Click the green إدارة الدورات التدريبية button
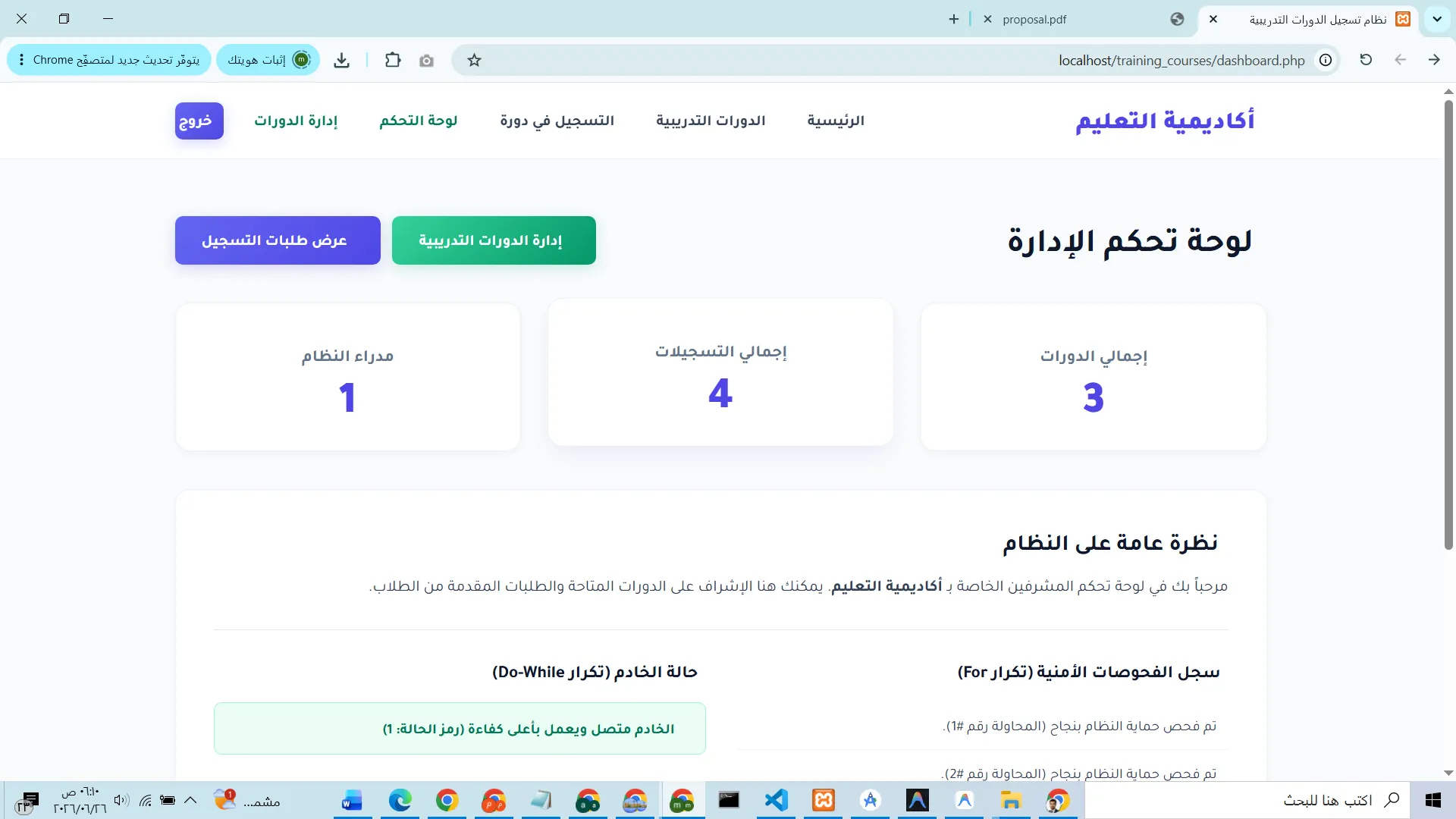Viewport: 1456px width, 819px height. 494,240
